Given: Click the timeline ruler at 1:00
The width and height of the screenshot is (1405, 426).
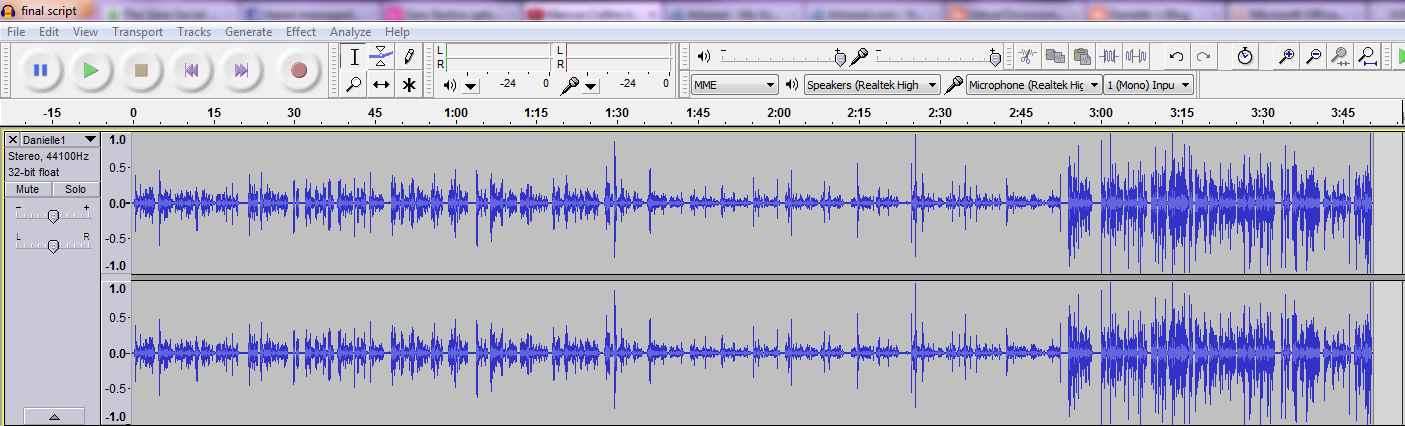Looking at the screenshot, I should 456,113.
